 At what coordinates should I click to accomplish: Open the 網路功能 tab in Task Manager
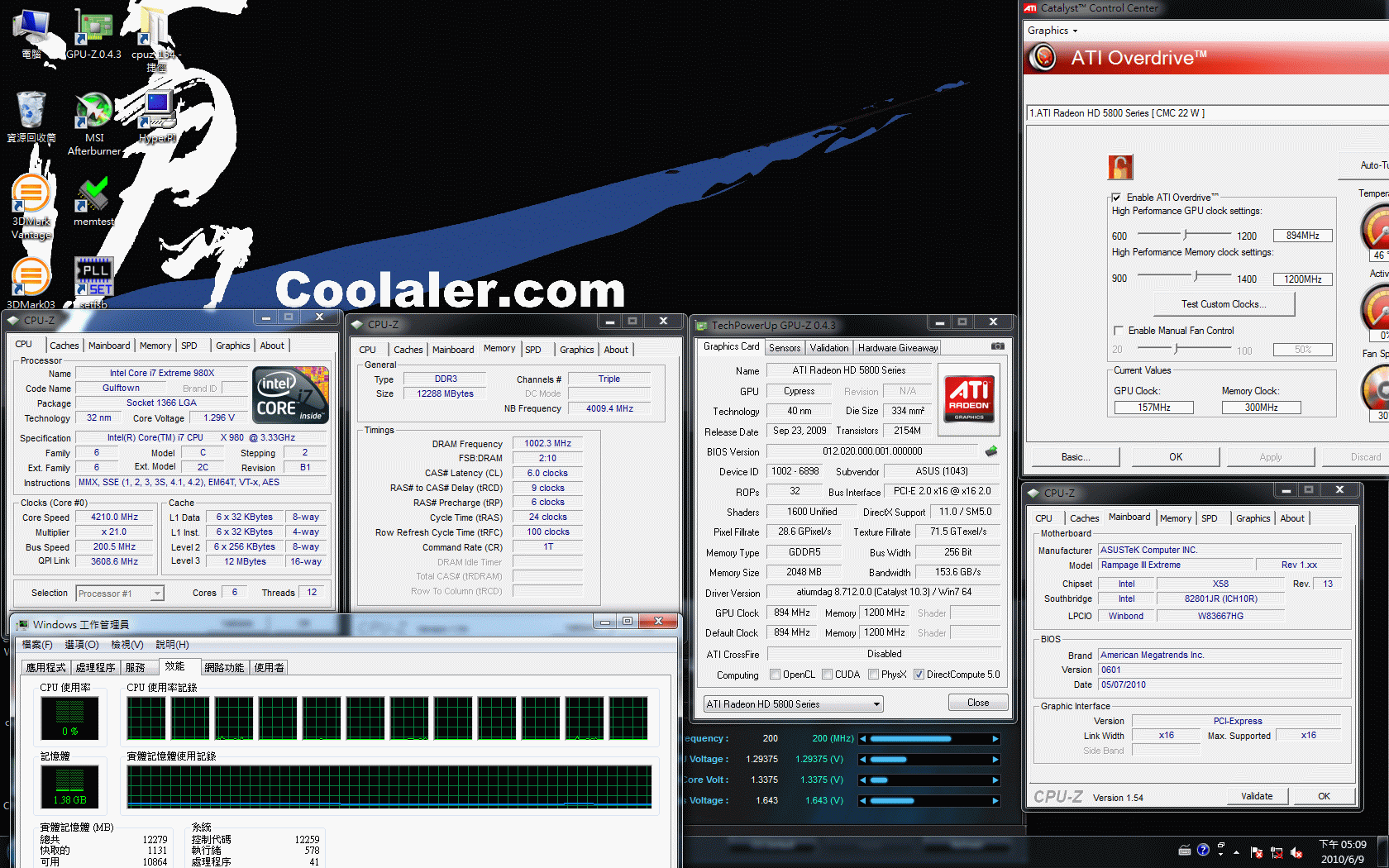(224, 668)
